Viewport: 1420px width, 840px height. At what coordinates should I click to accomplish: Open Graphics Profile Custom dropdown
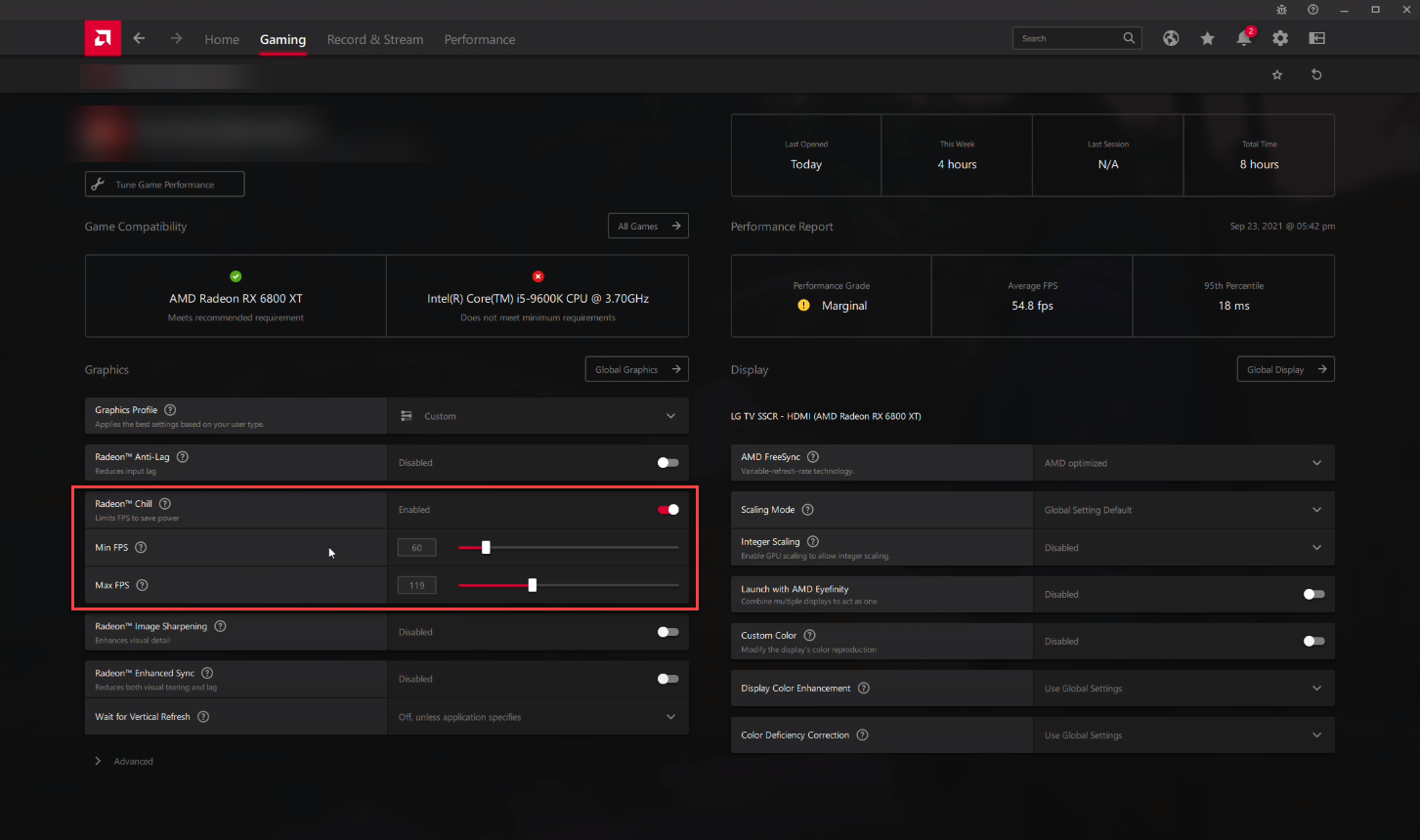coord(538,416)
